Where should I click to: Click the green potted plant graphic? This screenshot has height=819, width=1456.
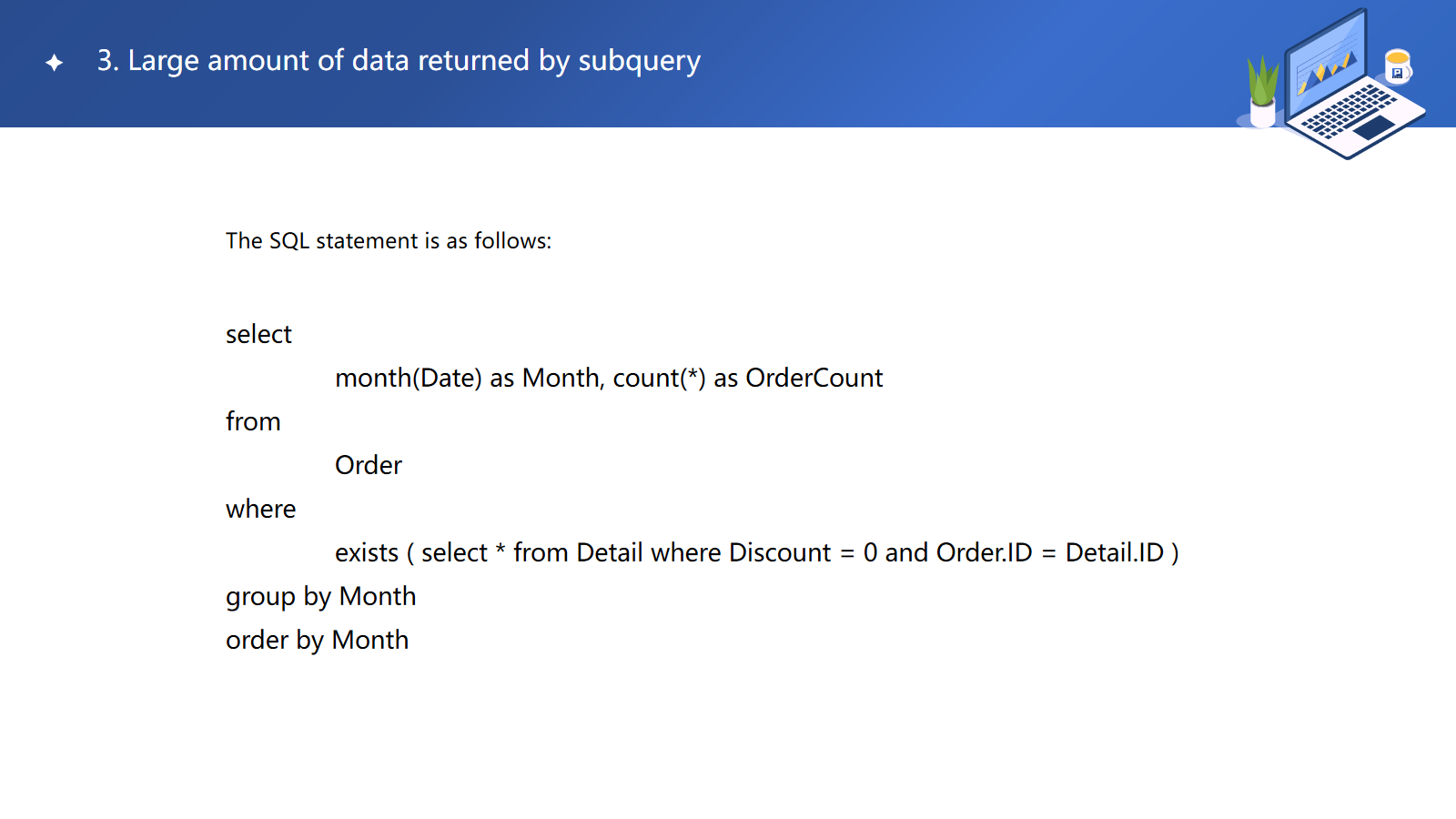point(1262,80)
